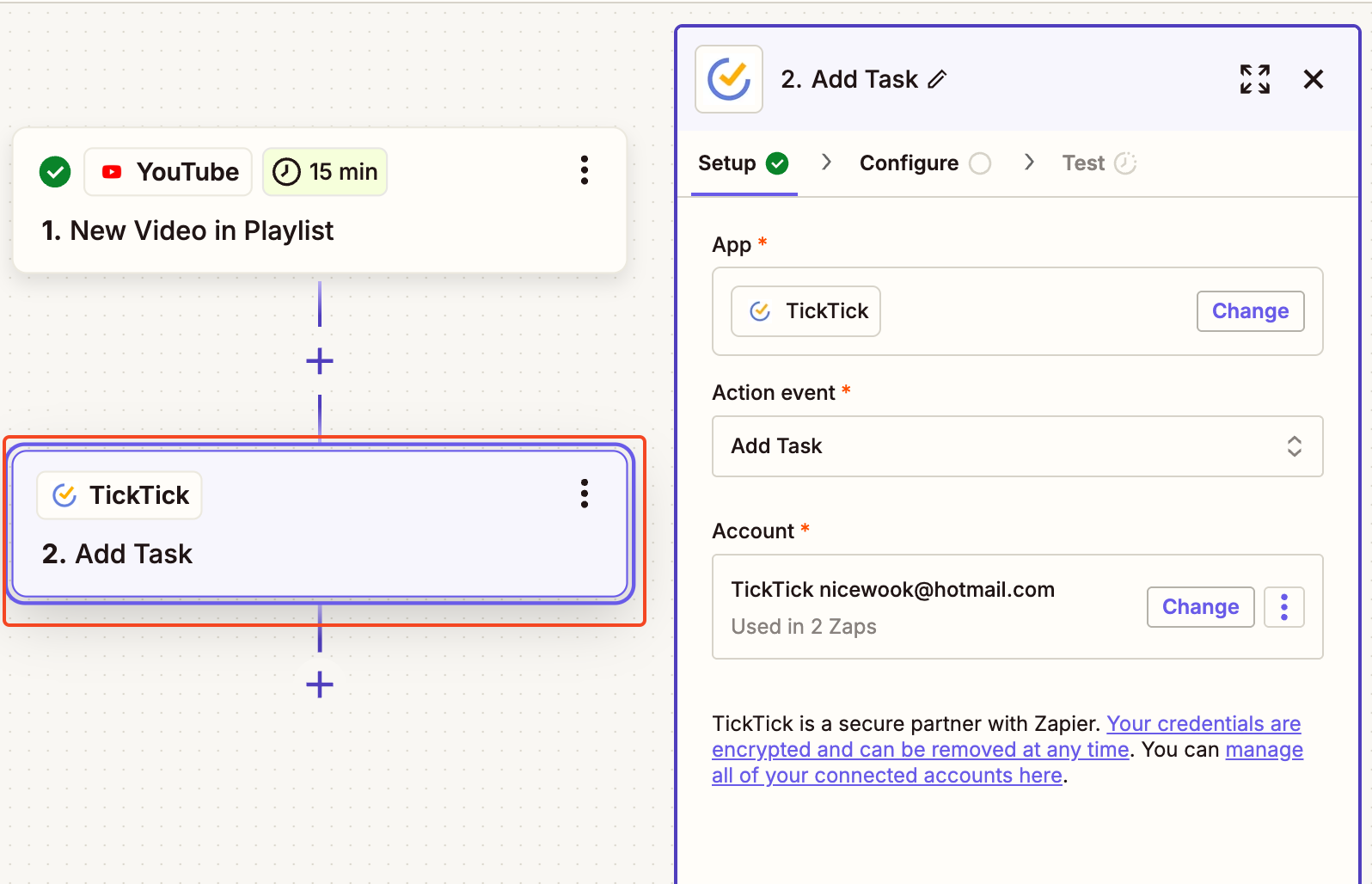Image resolution: width=1372 pixels, height=884 pixels.
Task: Click the green checkmark on the YouTube step
Action: [x=55, y=172]
